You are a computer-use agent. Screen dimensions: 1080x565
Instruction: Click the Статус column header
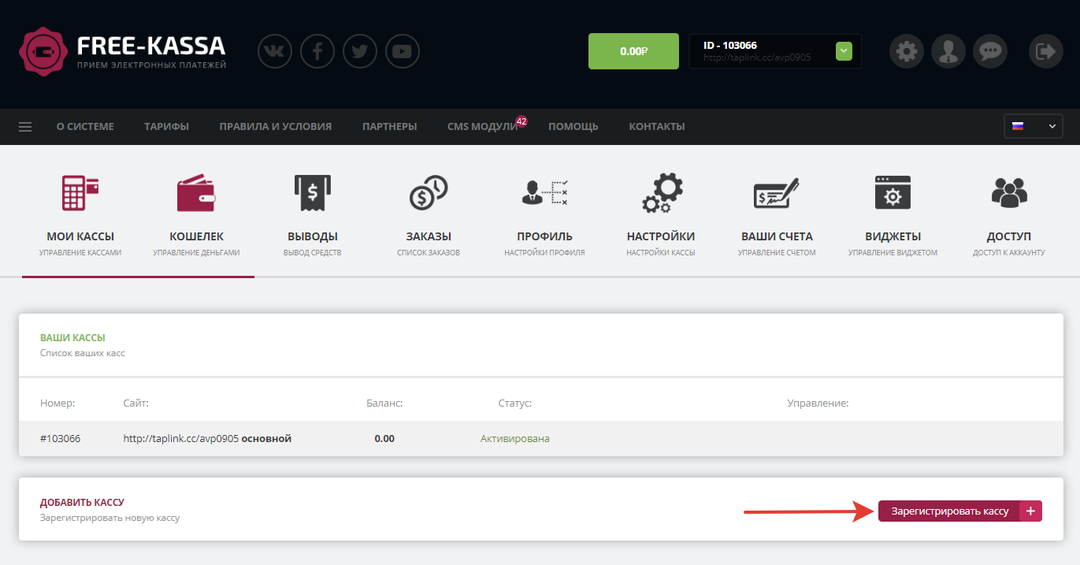(515, 403)
